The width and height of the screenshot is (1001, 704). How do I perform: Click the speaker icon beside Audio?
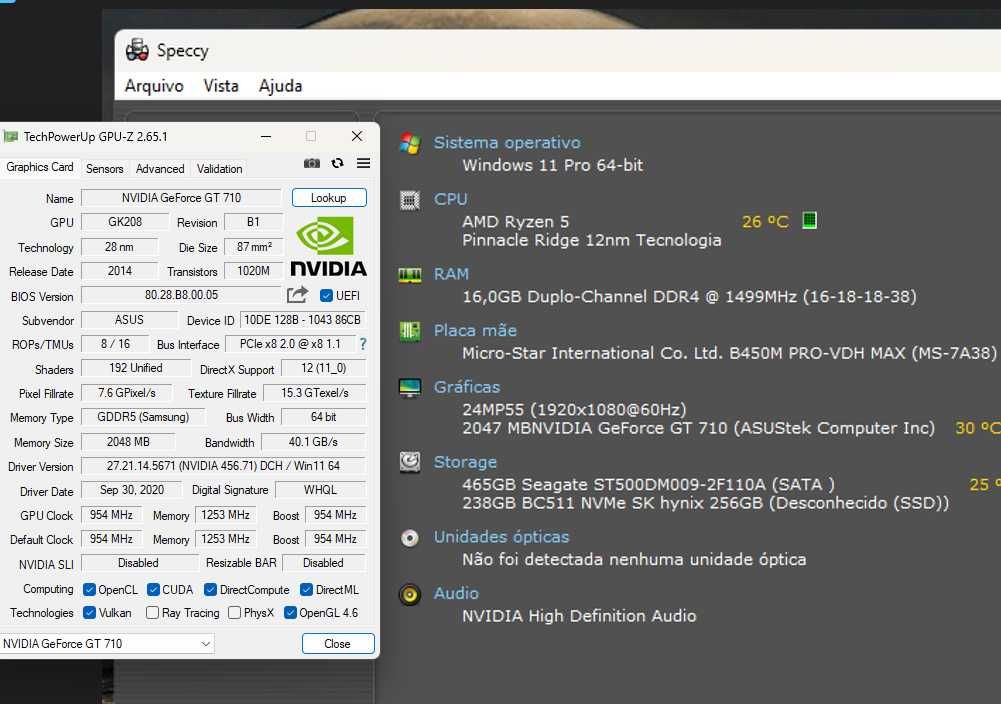[x=410, y=594]
